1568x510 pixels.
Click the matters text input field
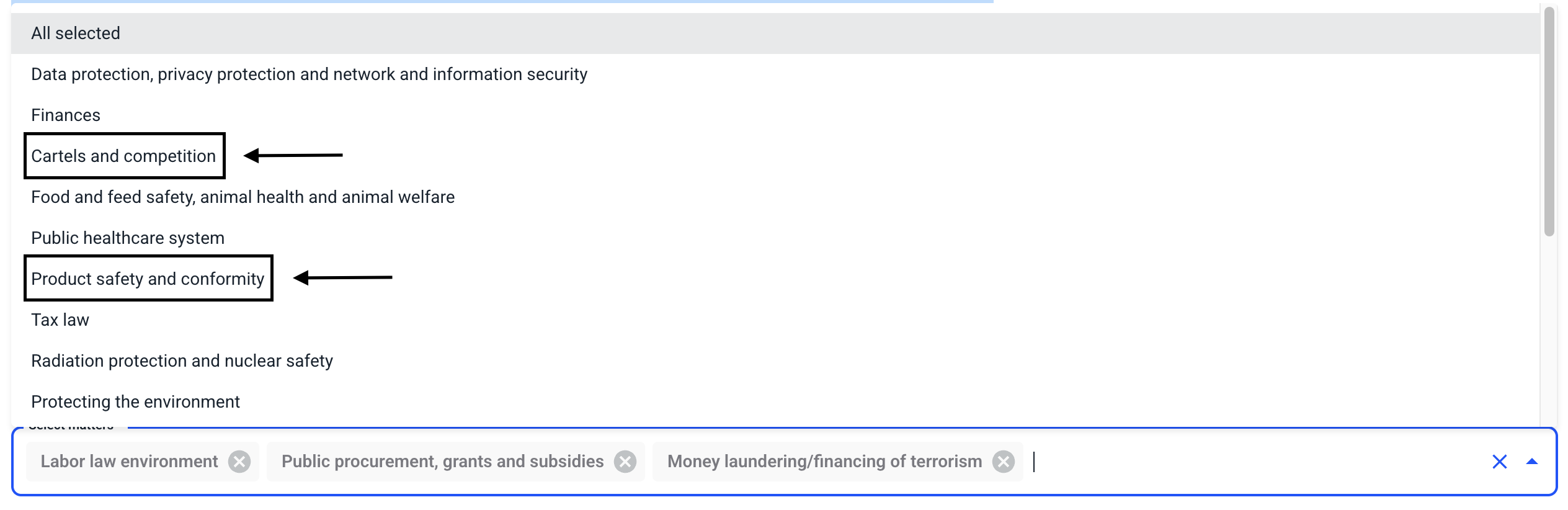coord(1241,462)
